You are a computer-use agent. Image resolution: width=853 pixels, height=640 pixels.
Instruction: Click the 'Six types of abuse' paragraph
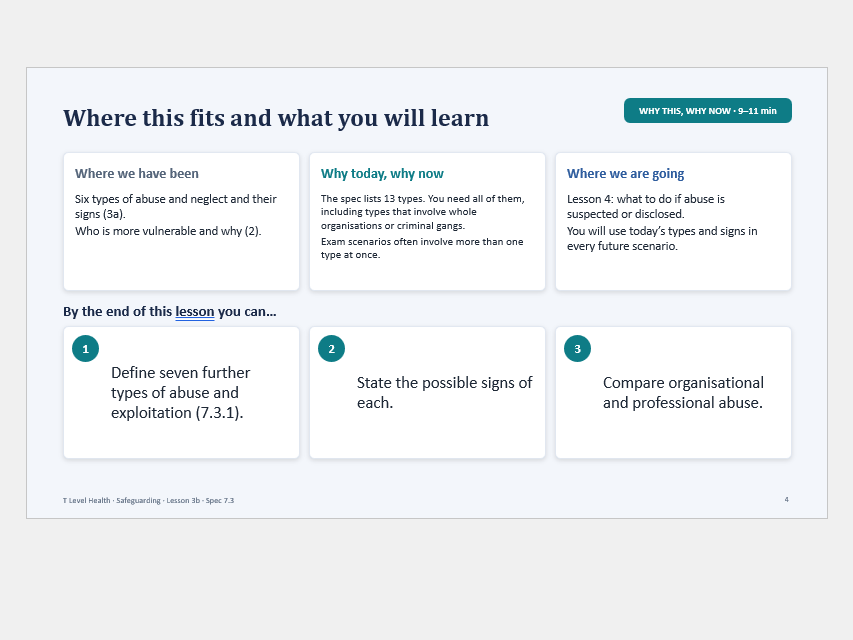pyautogui.click(x=176, y=206)
